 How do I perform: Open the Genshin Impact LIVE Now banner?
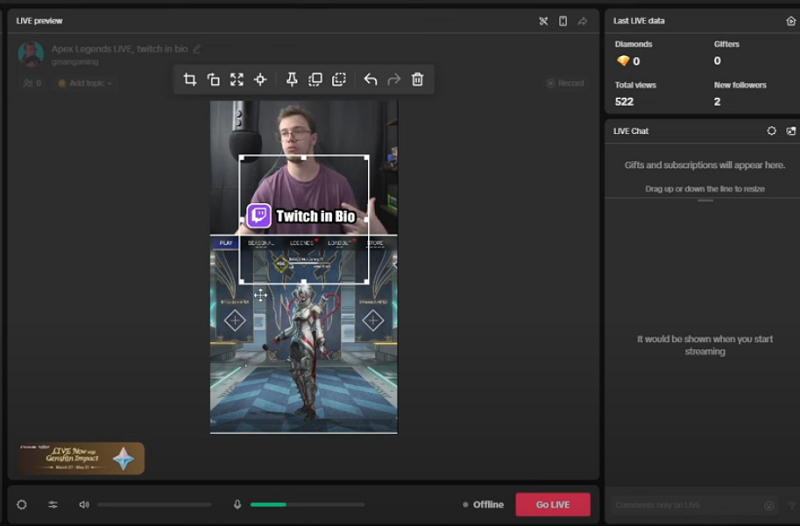82,458
